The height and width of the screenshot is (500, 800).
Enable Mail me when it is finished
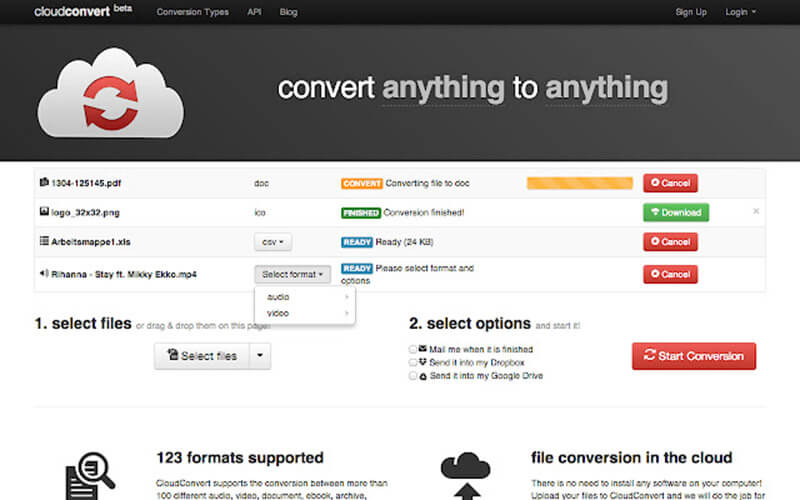point(413,349)
